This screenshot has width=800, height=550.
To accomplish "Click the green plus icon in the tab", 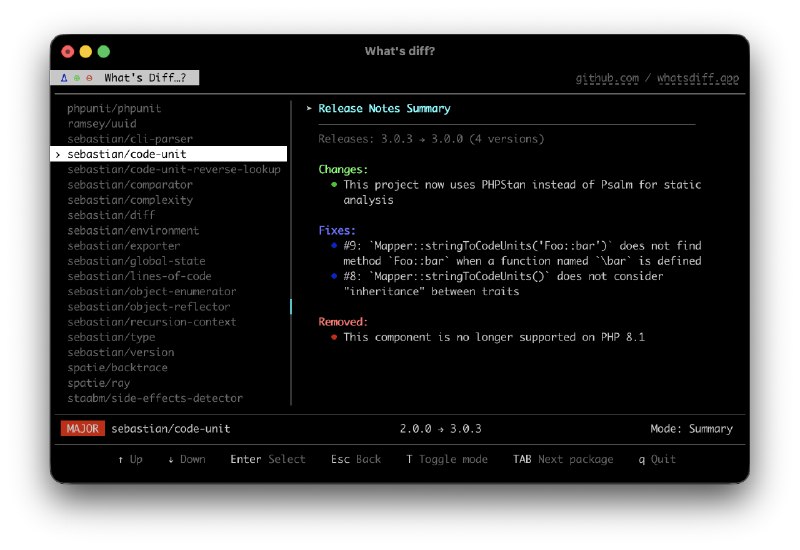I will click(77, 78).
